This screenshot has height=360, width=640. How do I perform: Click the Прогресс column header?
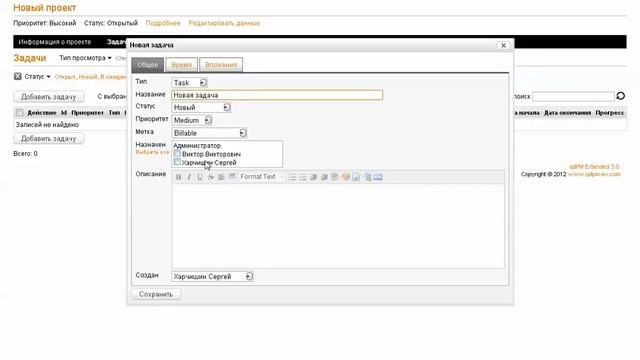610,112
